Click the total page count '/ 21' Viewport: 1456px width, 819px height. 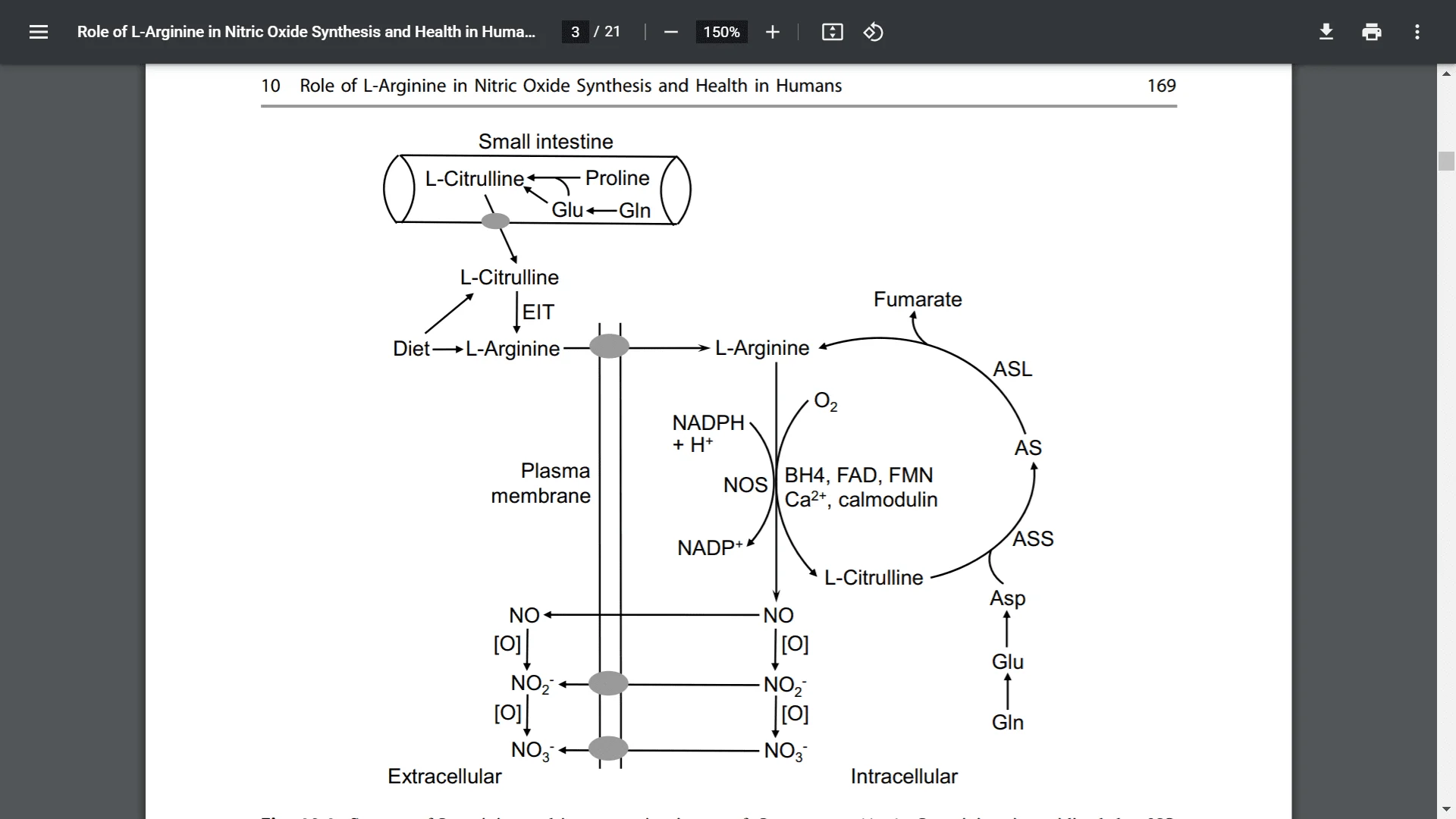(607, 32)
